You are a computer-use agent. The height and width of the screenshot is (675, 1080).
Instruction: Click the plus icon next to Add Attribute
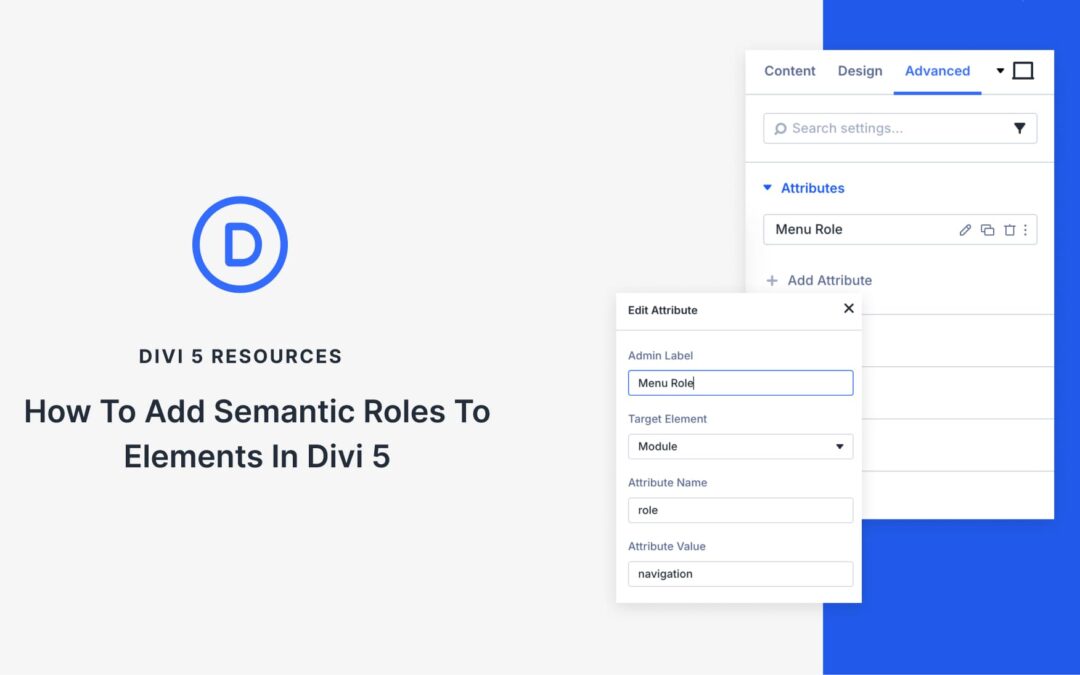[x=772, y=280]
